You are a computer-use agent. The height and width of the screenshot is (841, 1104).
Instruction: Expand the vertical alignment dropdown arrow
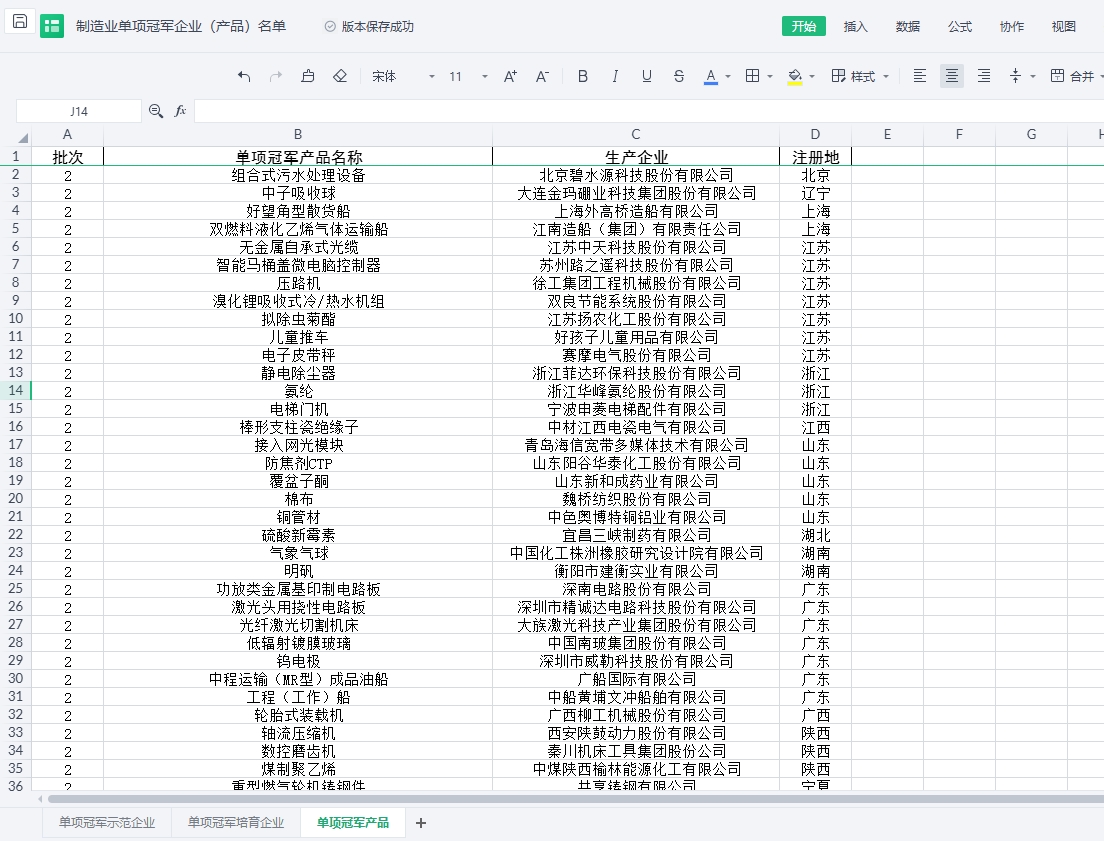(x=1033, y=77)
